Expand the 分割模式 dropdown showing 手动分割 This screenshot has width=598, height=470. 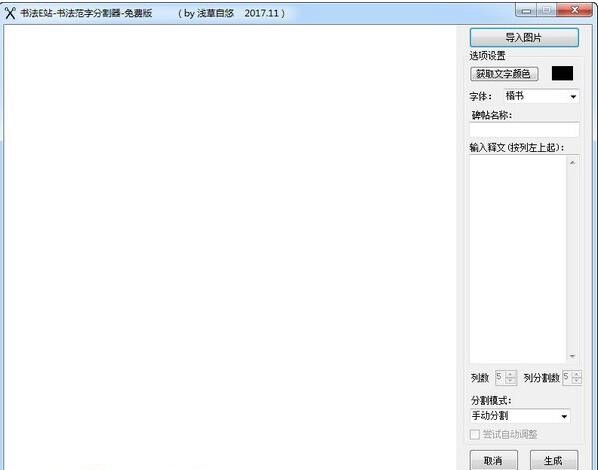(x=564, y=416)
